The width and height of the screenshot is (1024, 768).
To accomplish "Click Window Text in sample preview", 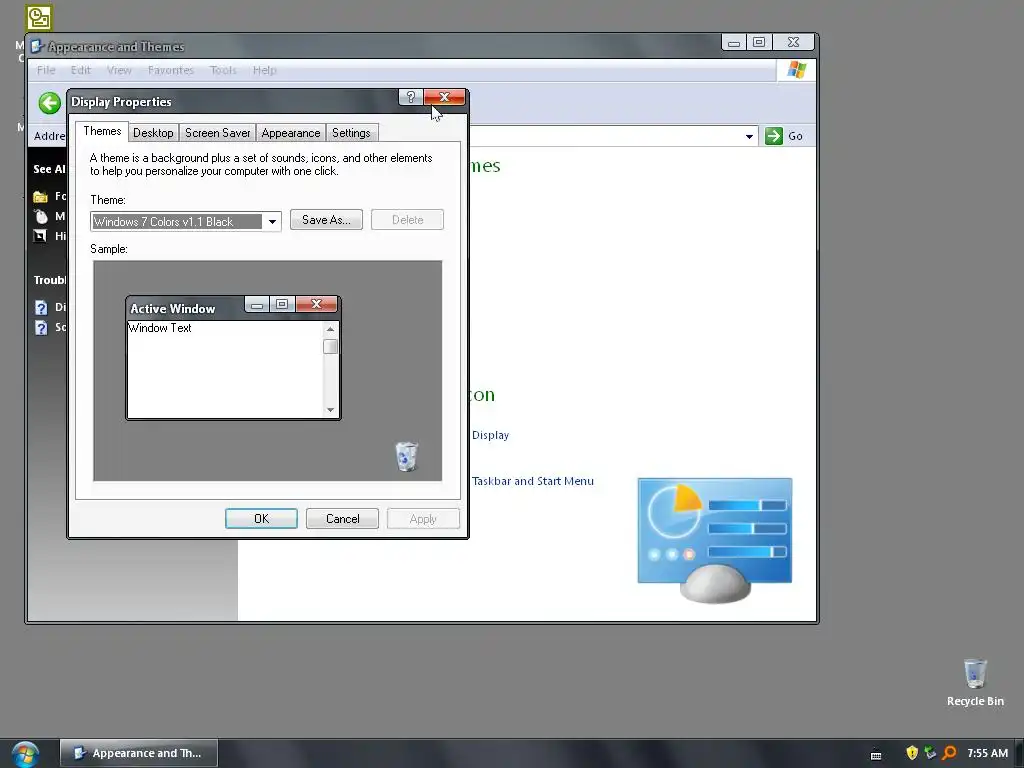I will tap(160, 328).
